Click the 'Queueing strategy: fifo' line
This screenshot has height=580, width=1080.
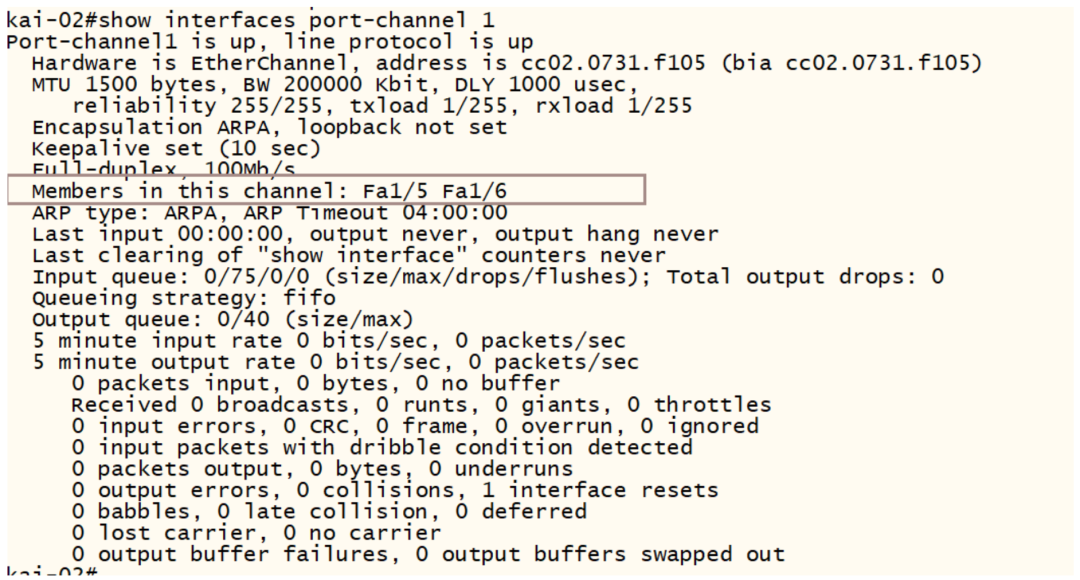(x=184, y=298)
